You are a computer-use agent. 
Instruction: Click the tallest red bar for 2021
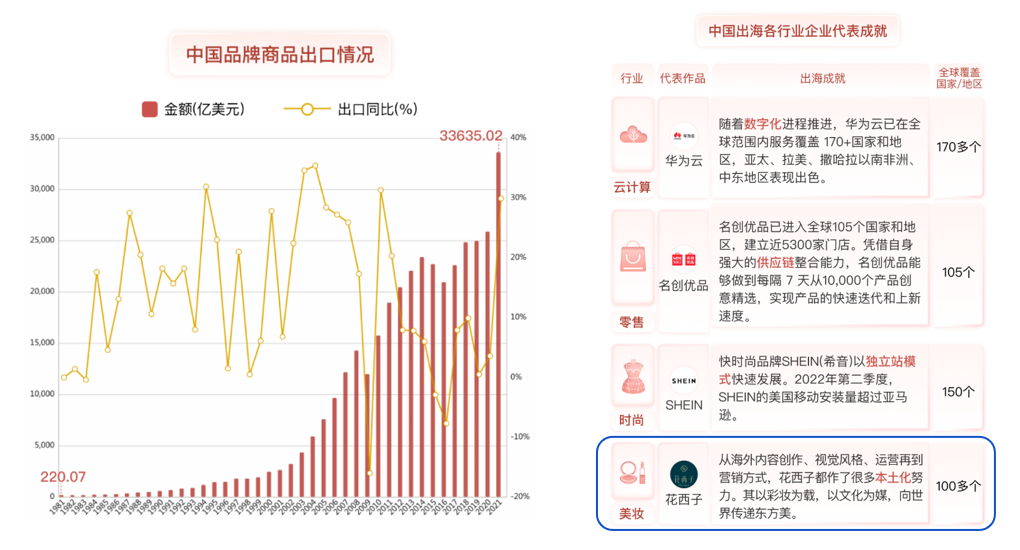coord(498,324)
